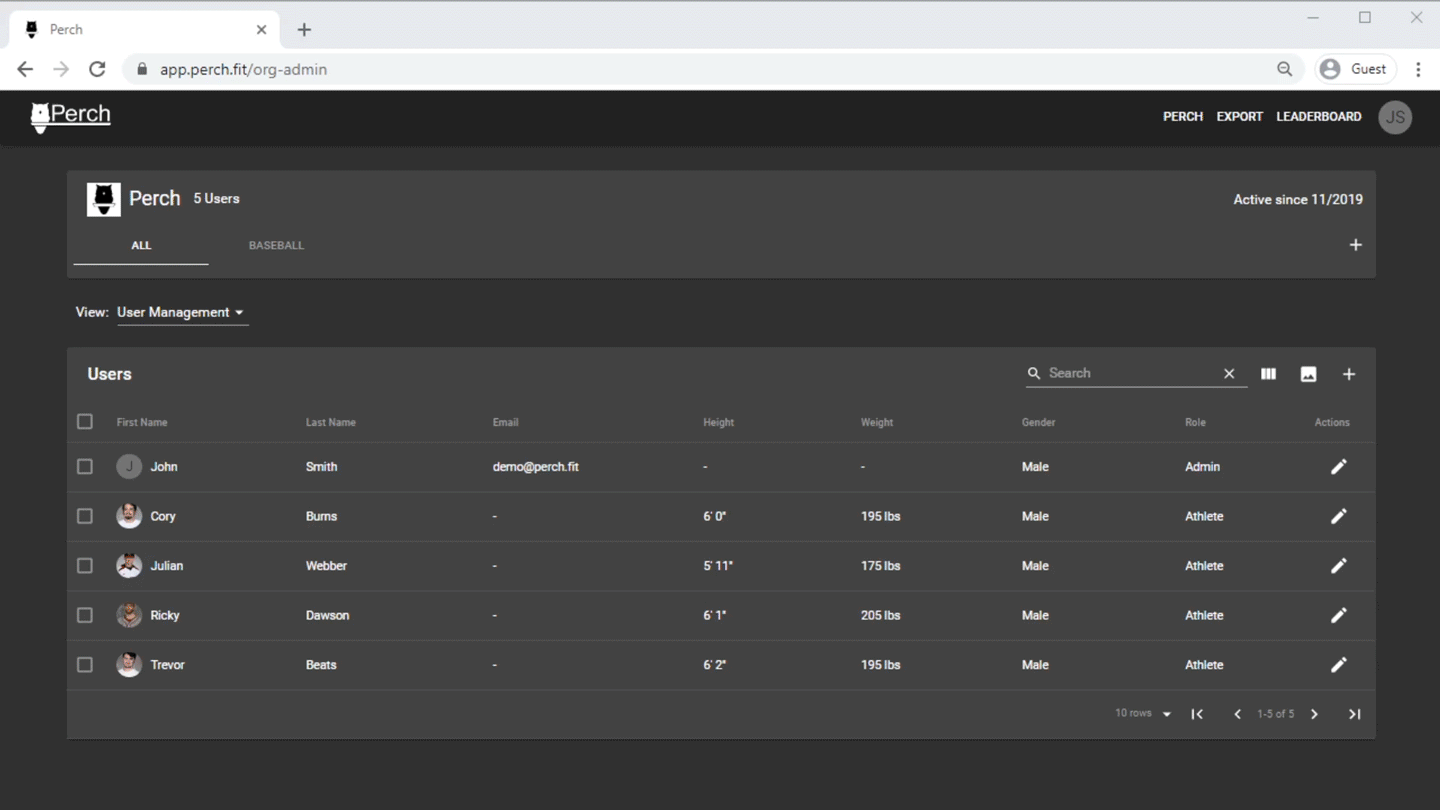Viewport: 1440px width, 810px height.
Task: Click the image icon in Users toolbar
Action: click(1308, 374)
